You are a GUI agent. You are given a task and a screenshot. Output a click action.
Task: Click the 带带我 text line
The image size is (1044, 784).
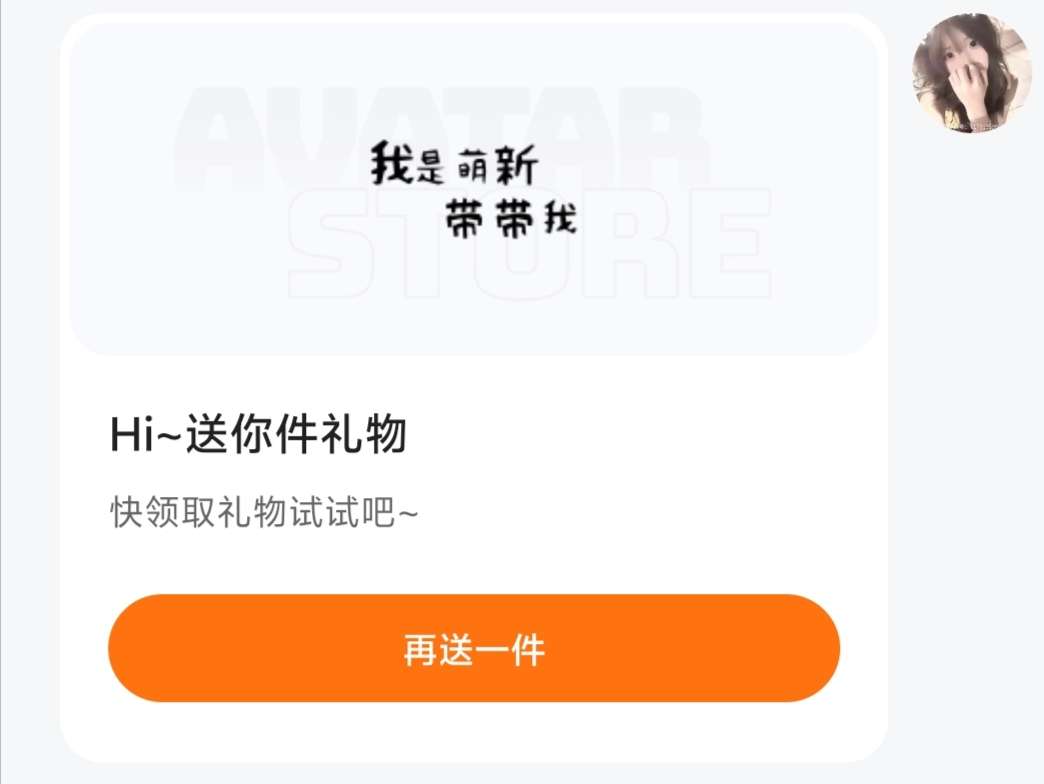click(511, 220)
